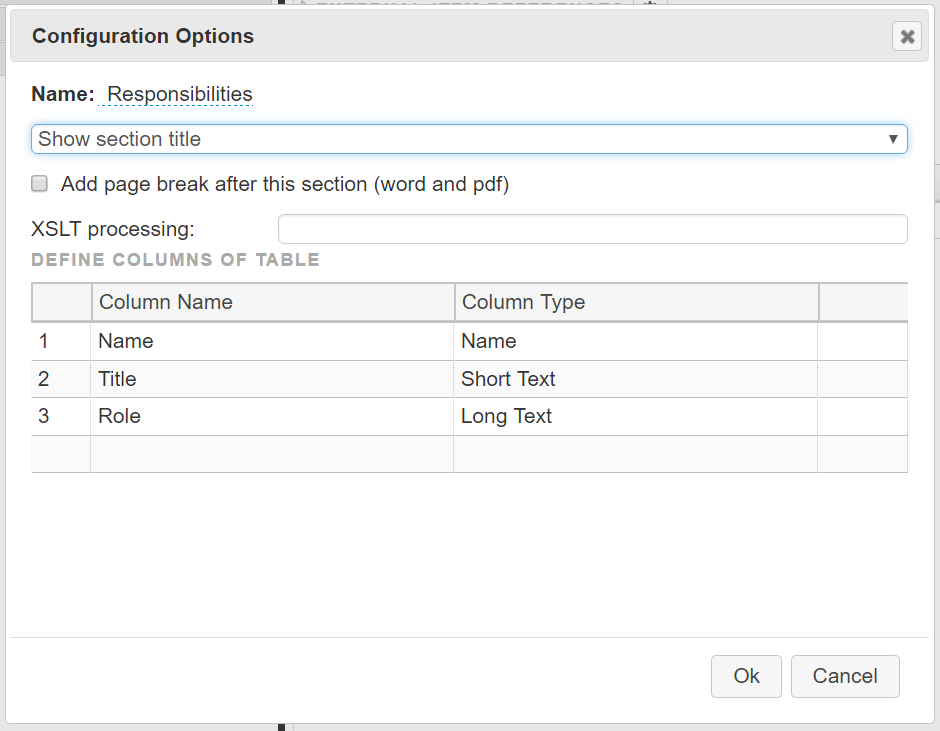Click the Cancel button

coord(845,676)
